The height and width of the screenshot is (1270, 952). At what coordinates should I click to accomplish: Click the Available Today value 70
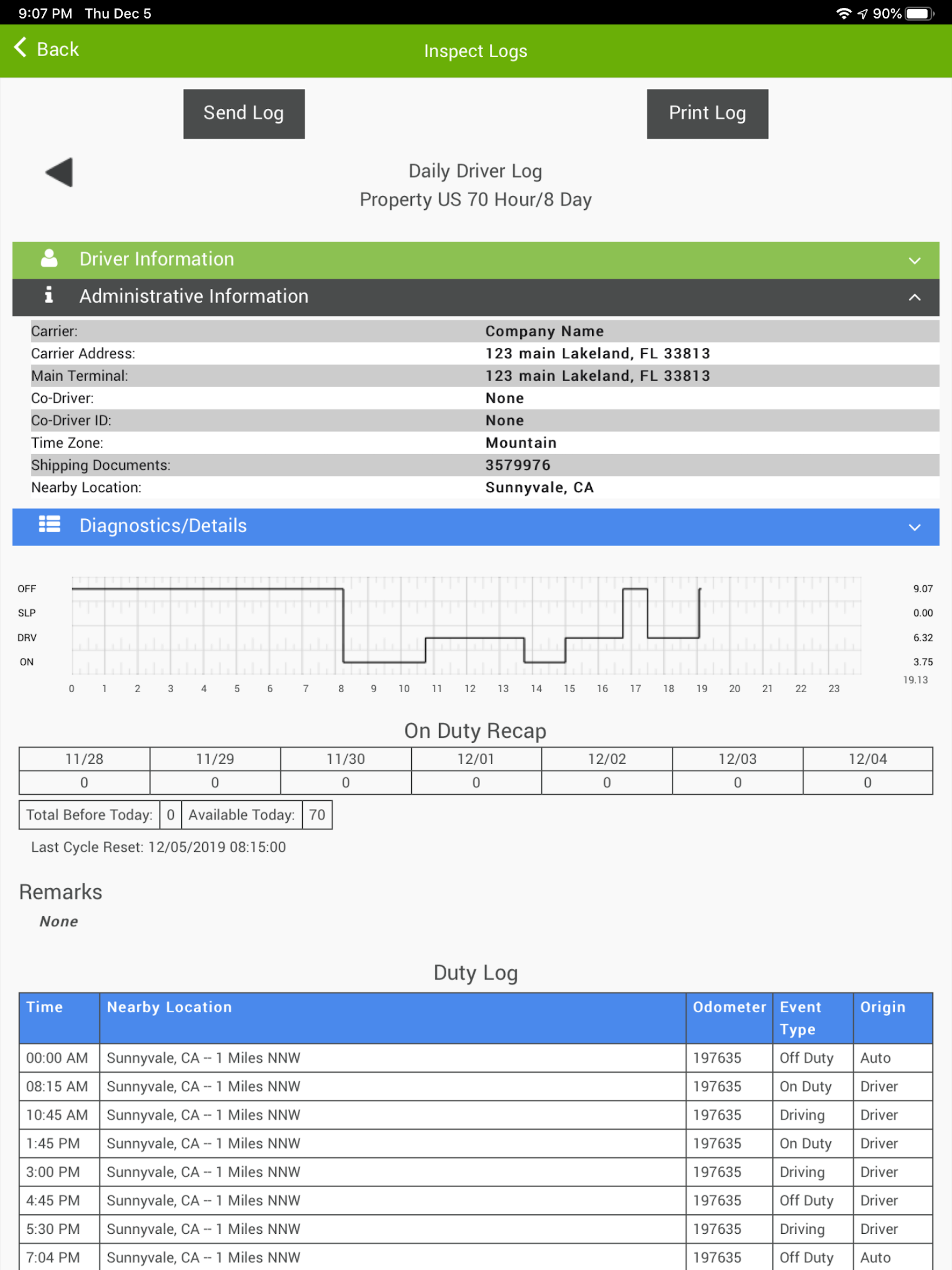click(x=317, y=815)
